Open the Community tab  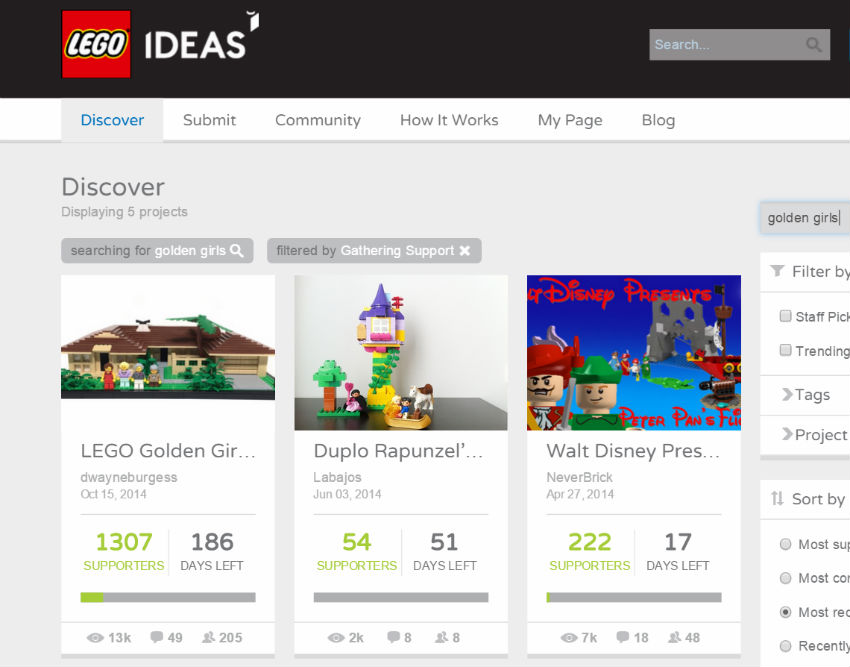point(318,120)
